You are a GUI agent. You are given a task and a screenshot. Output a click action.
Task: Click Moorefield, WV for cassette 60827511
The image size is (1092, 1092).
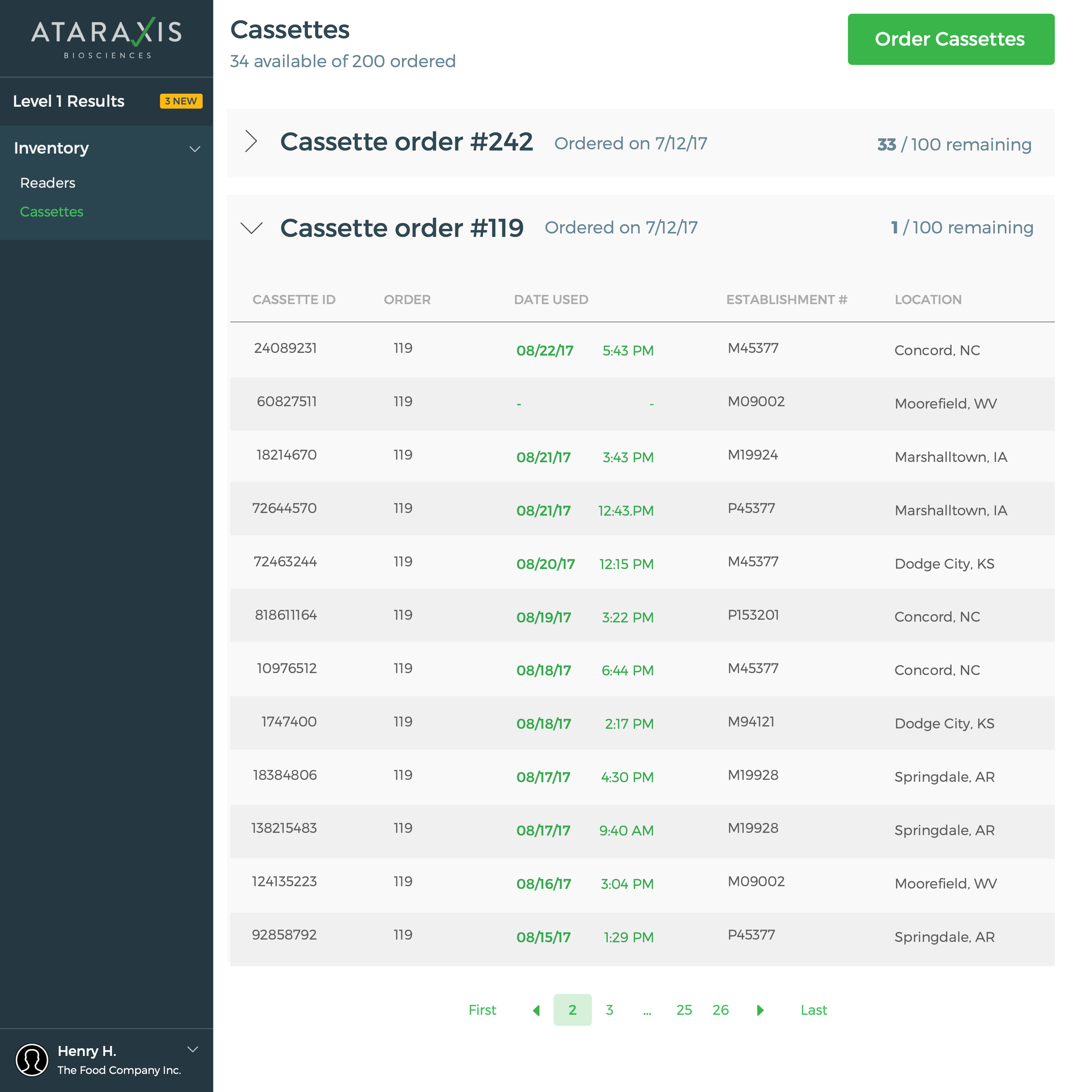[946, 404]
